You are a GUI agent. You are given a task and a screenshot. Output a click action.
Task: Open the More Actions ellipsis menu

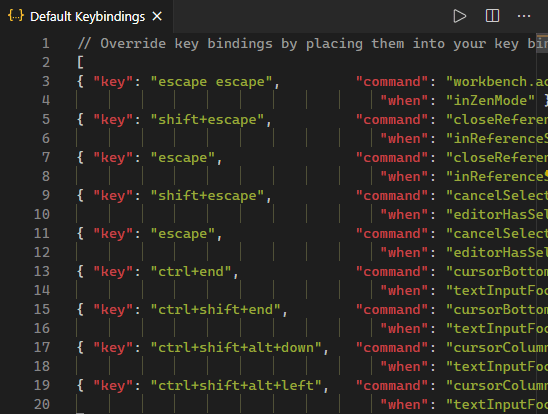tap(524, 16)
